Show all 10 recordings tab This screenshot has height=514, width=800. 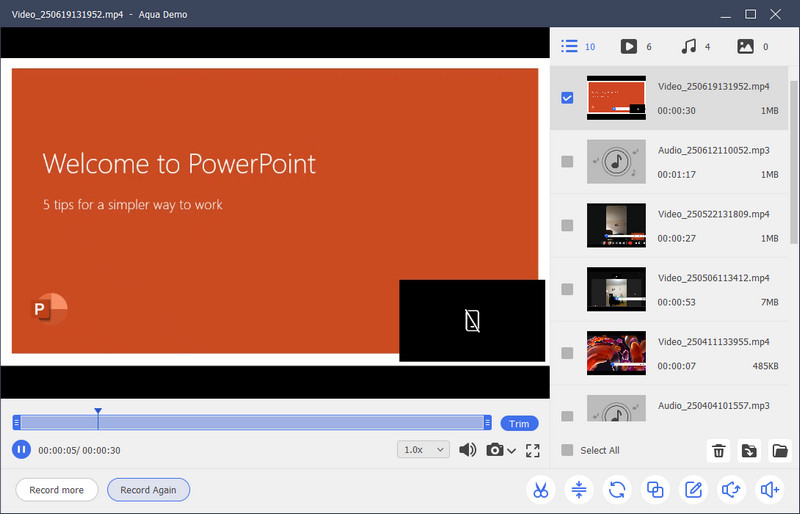578,46
